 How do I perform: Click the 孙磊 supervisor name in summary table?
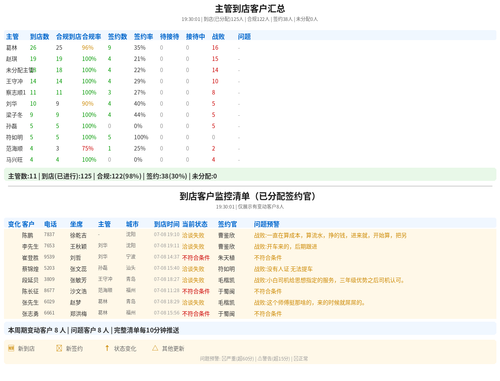point(11,126)
